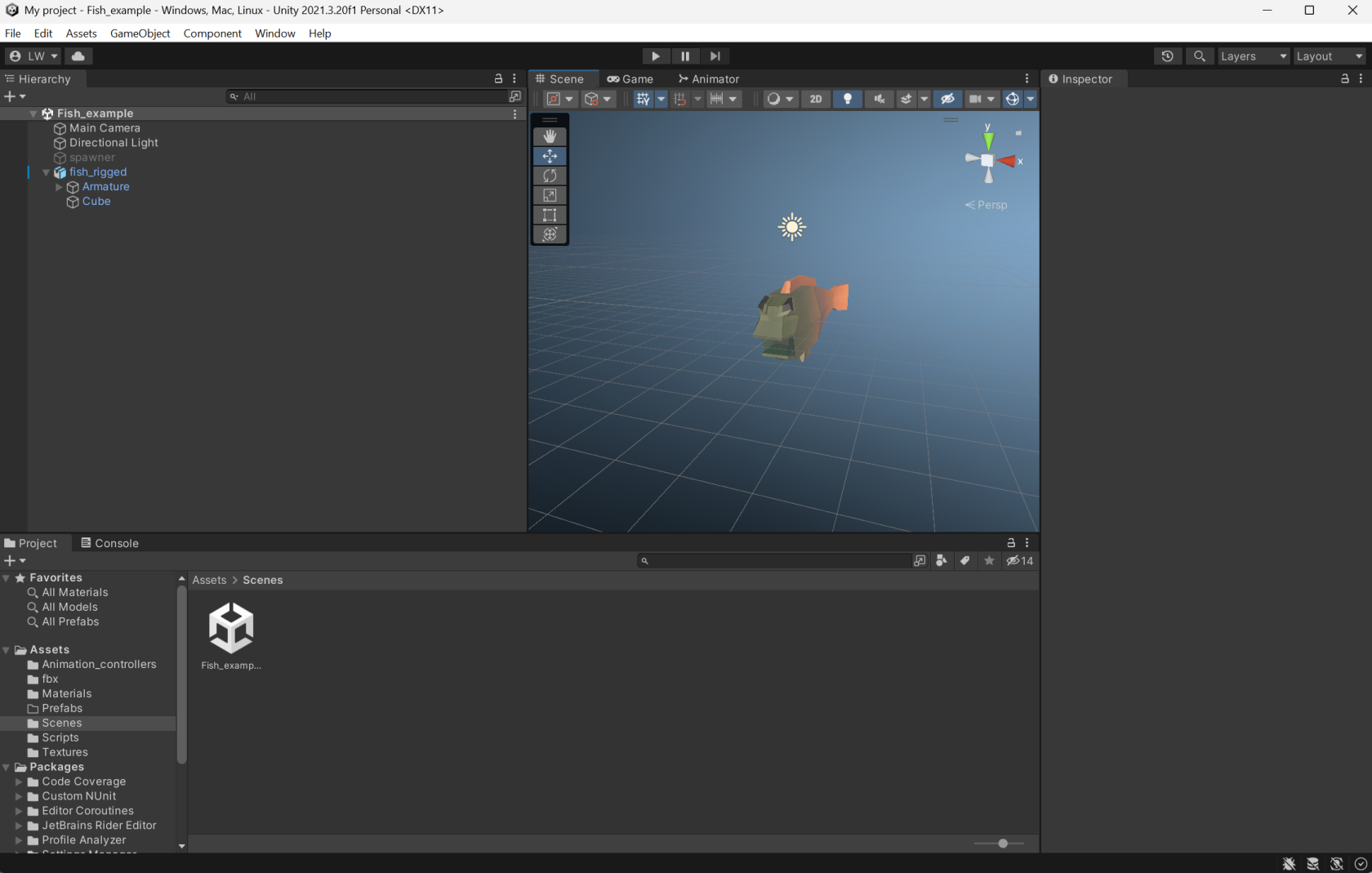The height and width of the screenshot is (873, 1372).
Task: Click All Materials favorite
Action: tap(74, 592)
